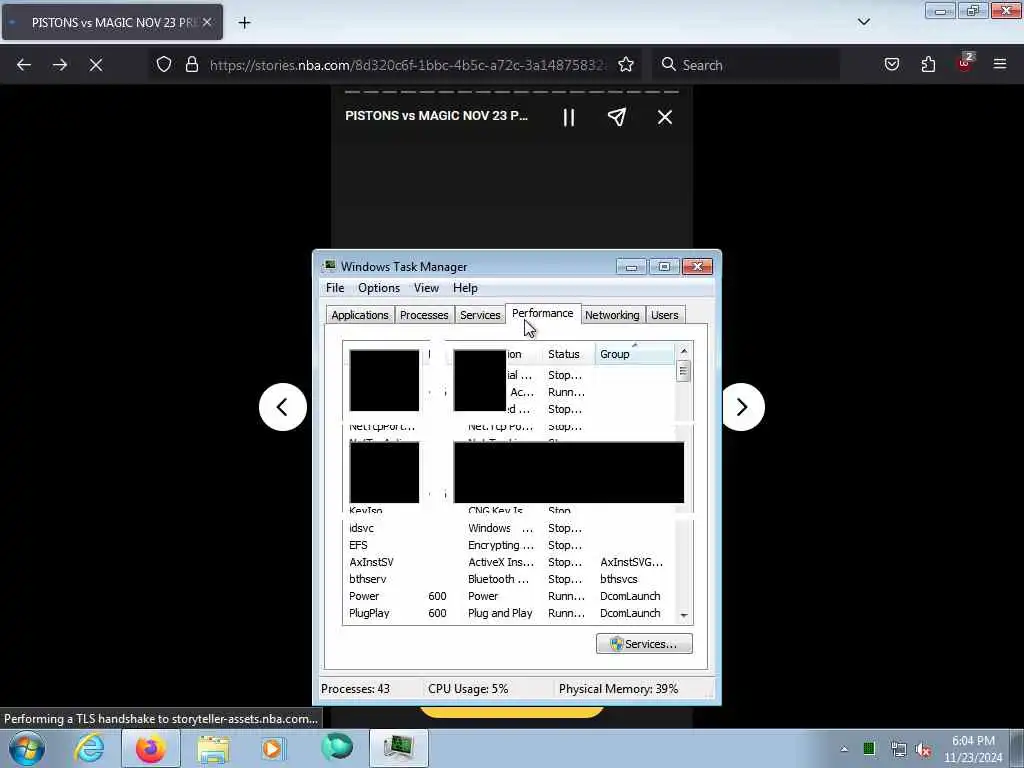Open uBlock extension icon in toolbar
This screenshot has height=768, width=1024.
pos(965,63)
